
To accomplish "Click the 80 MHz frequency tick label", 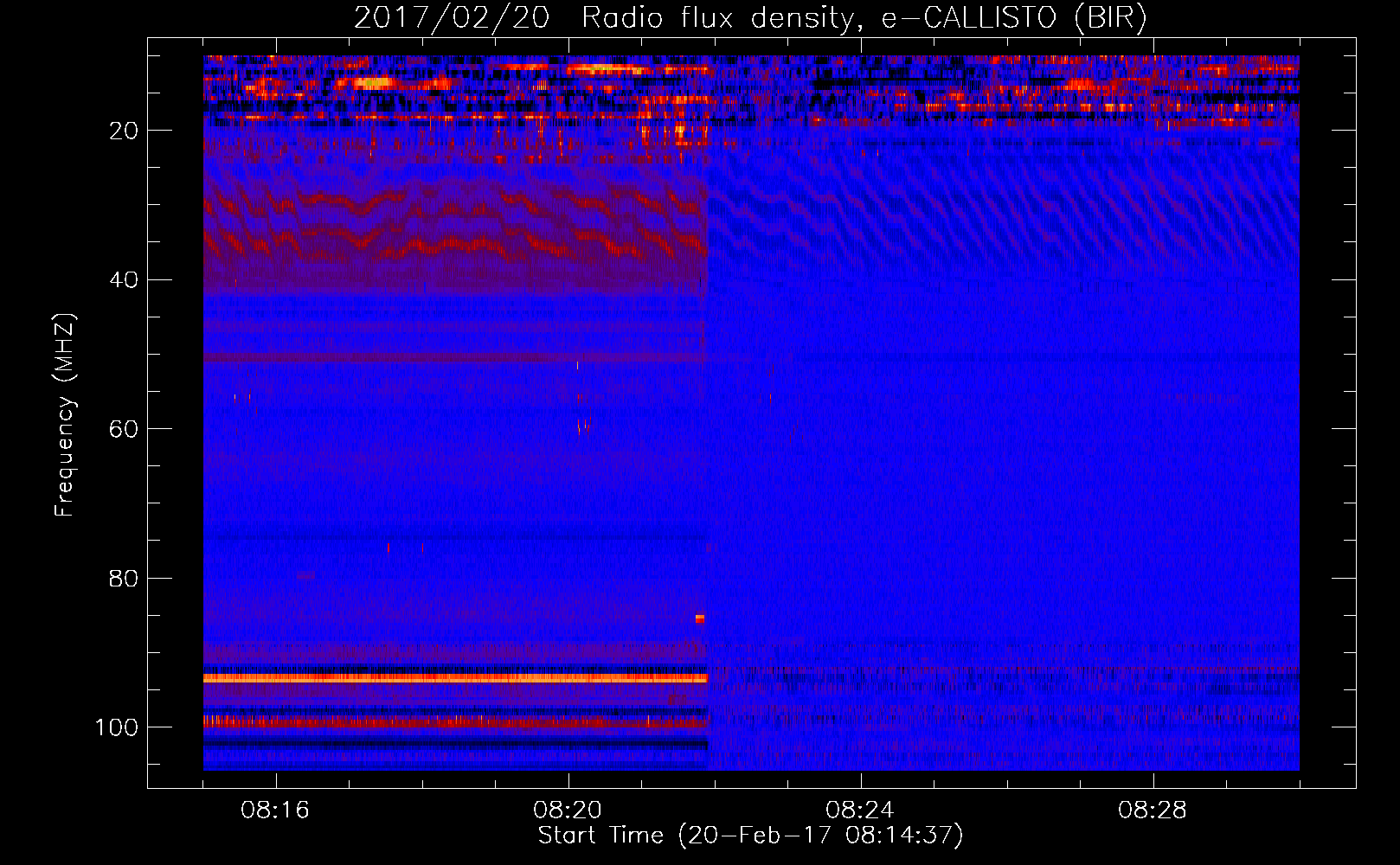I will click(x=124, y=579).
